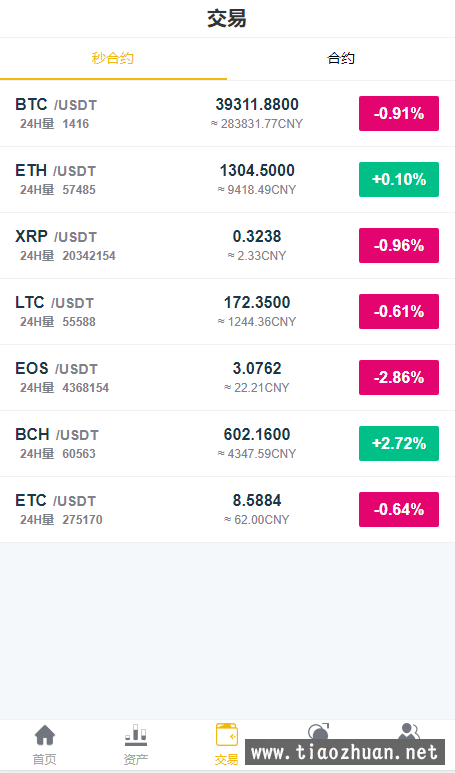Switch to the 合约 tab
Screen dimensions: 455x773
[x=341, y=59]
